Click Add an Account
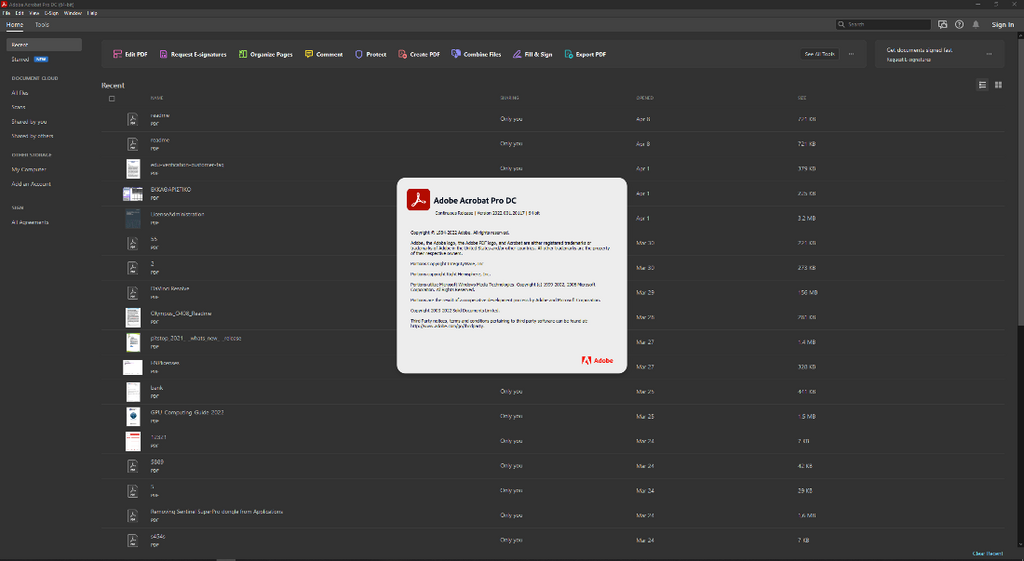This screenshot has height=561, width=1024. (31, 184)
